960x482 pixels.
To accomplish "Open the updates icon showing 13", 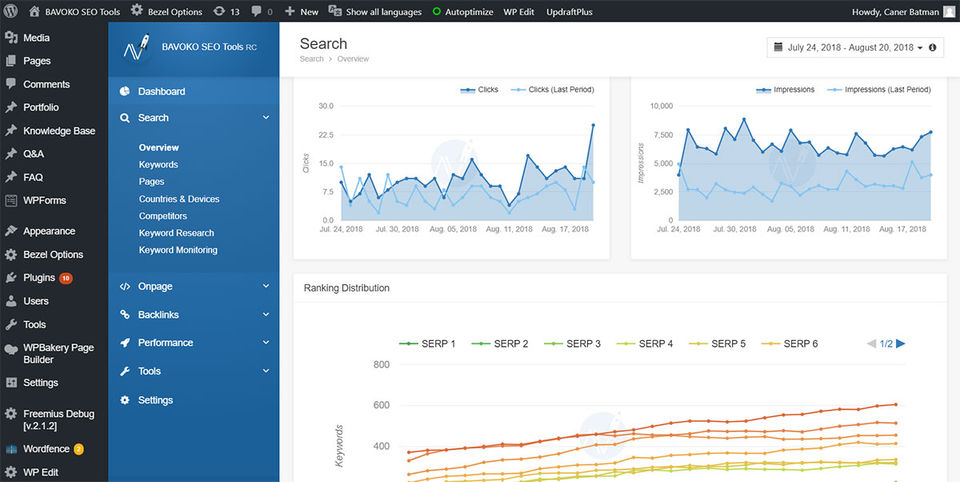I will (x=219, y=12).
